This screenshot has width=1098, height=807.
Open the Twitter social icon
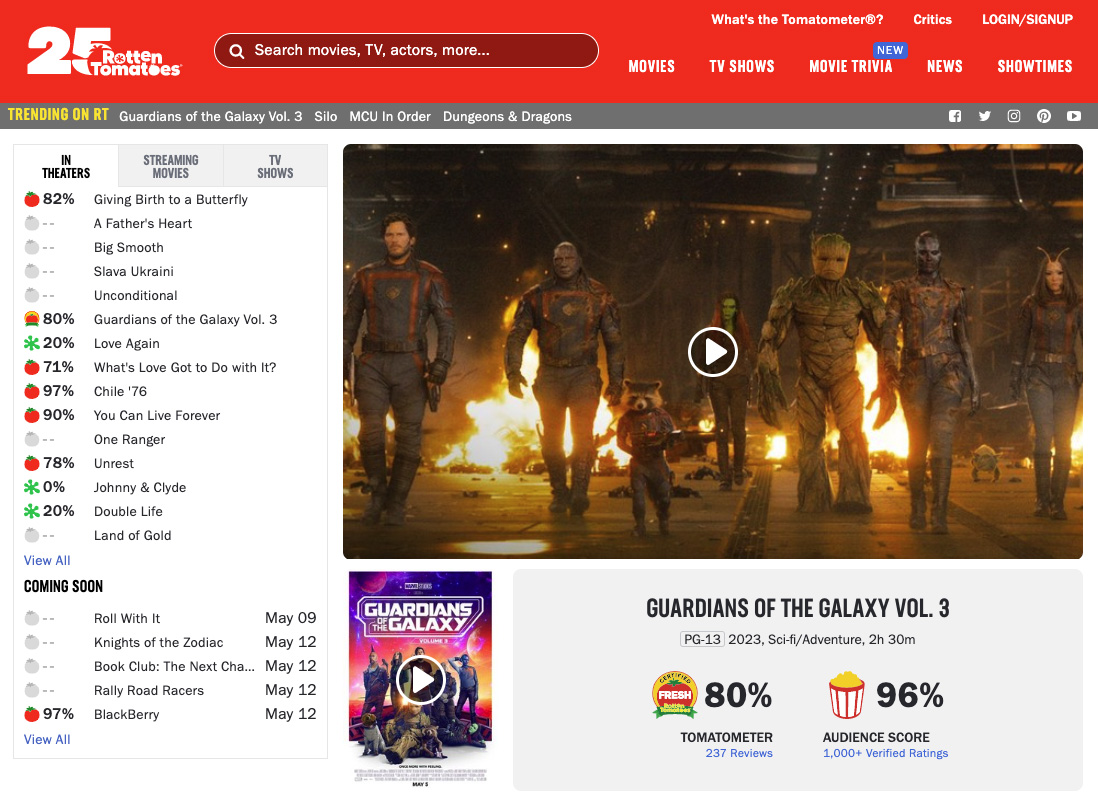pos(985,116)
